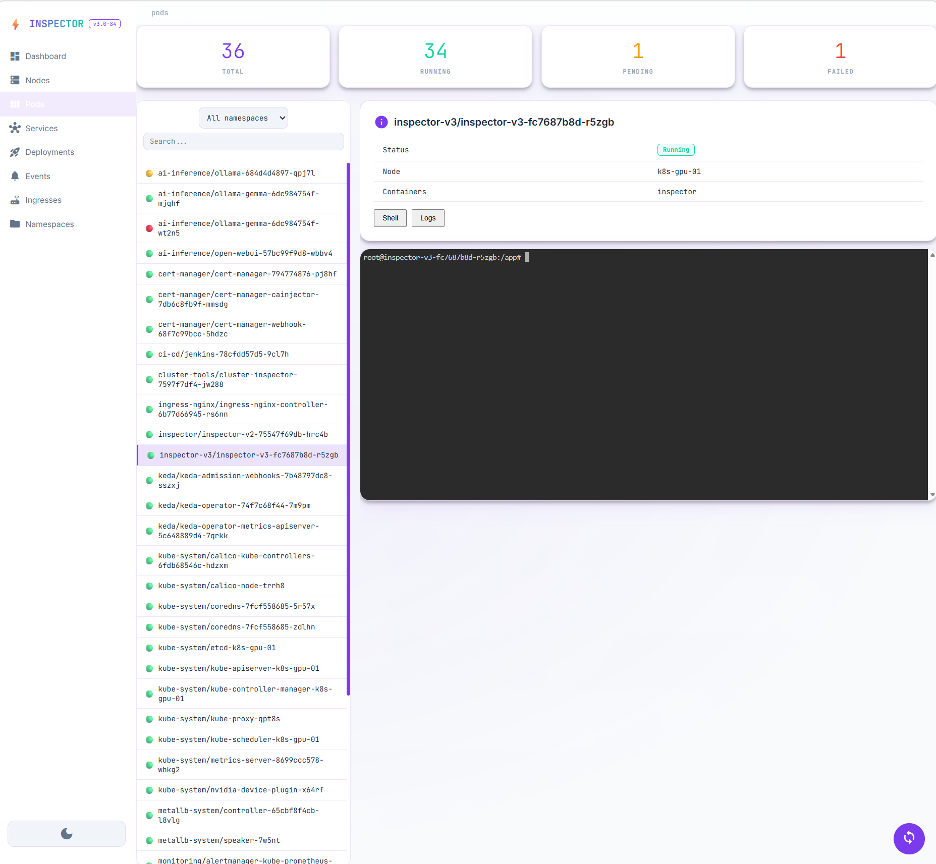Select the ci-cd/jenkins pod
The width and height of the screenshot is (936, 864).
[x=242, y=354]
